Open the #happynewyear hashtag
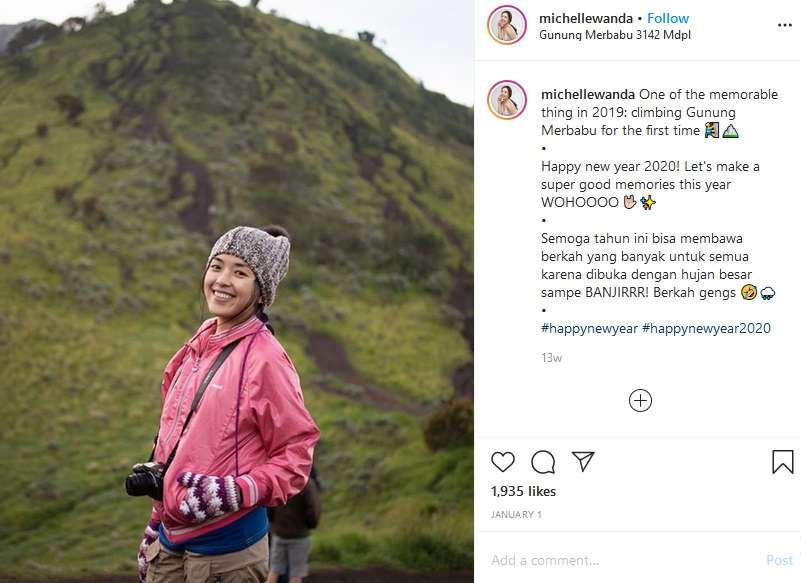 [x=589, y=328]
